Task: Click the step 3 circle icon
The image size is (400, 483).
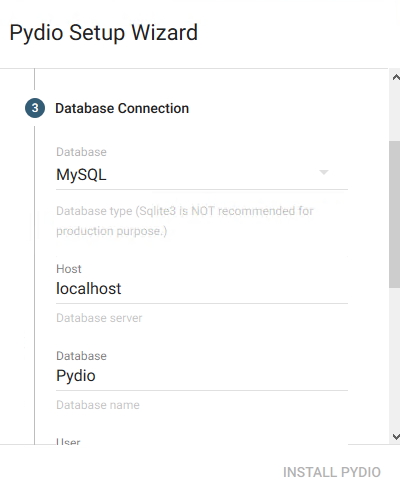Action: 35,108
